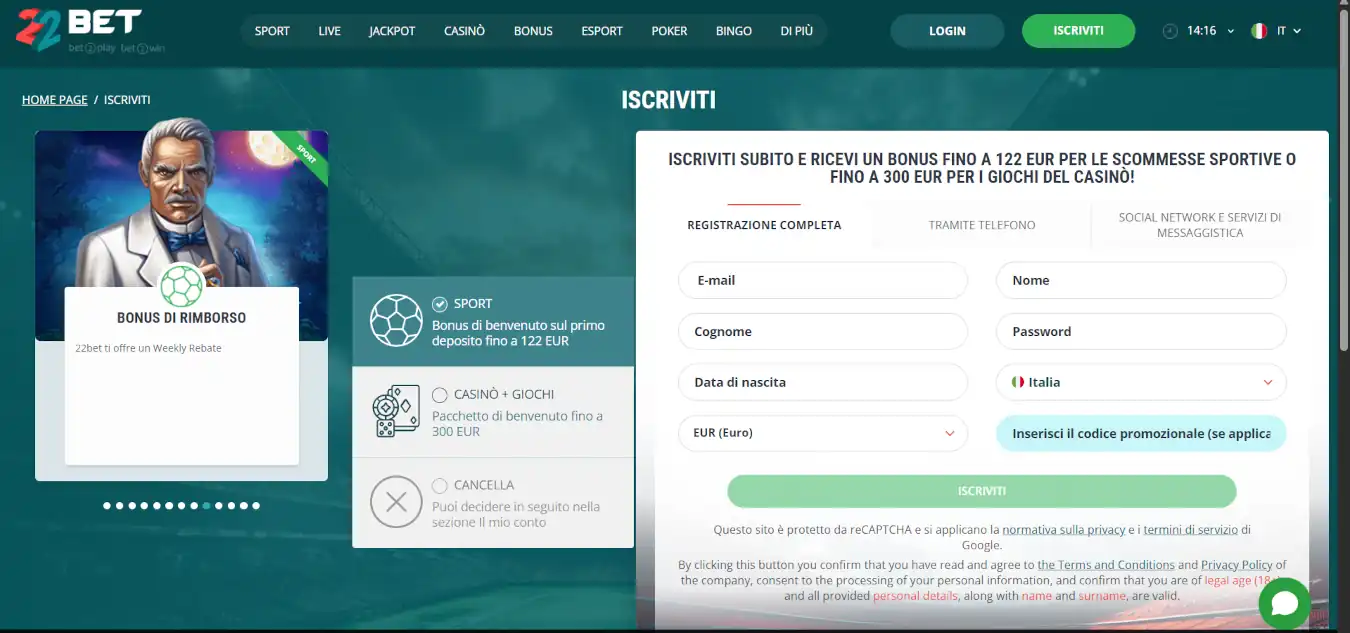Open the ESPORT menu item
Screen dimensions: 1350x633
(602, 31)
